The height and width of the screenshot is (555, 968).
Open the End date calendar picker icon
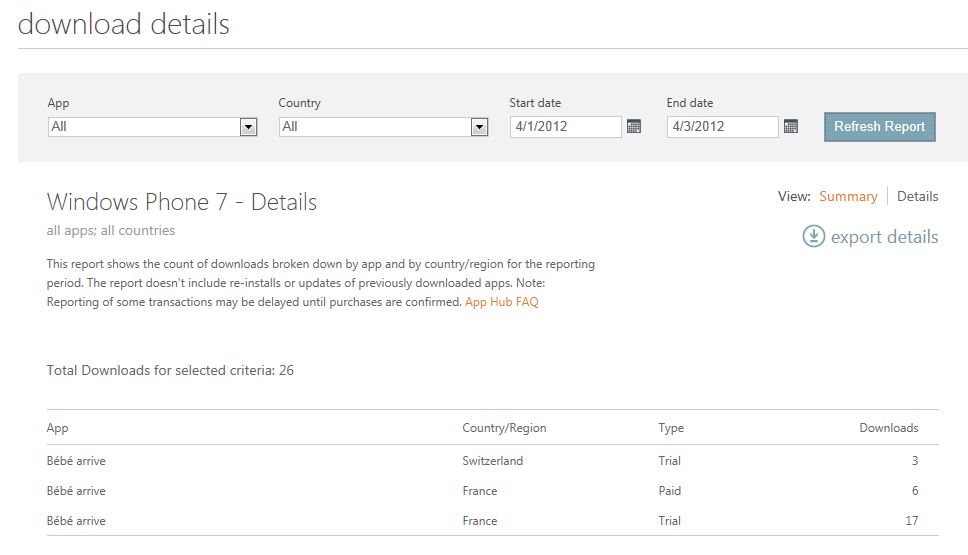click(791, 127)
